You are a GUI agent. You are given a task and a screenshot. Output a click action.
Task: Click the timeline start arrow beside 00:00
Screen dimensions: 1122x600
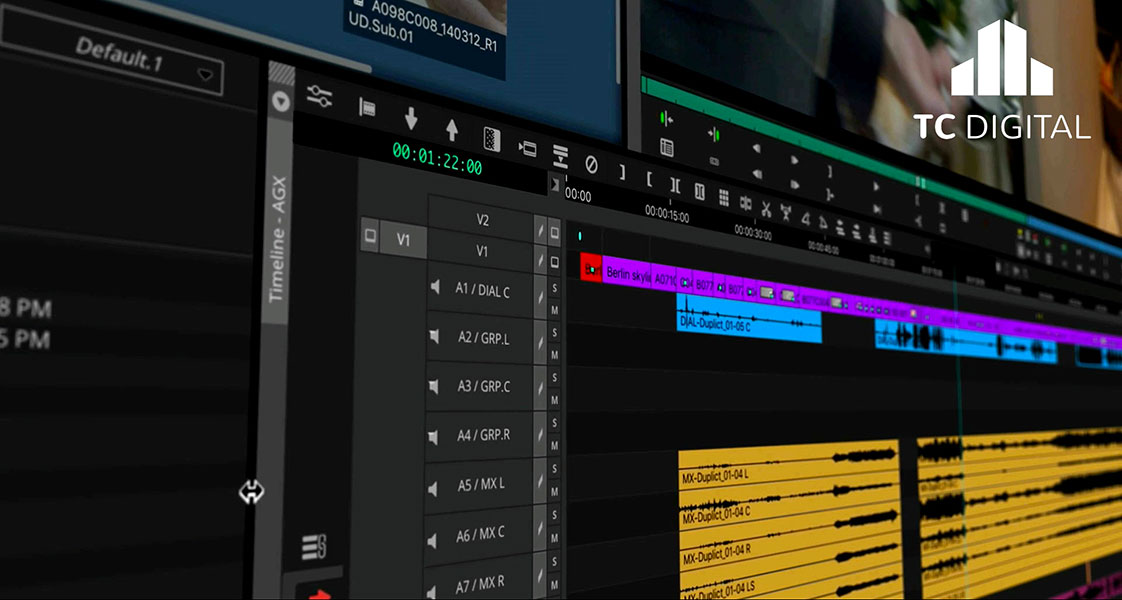tap(555, 185)
